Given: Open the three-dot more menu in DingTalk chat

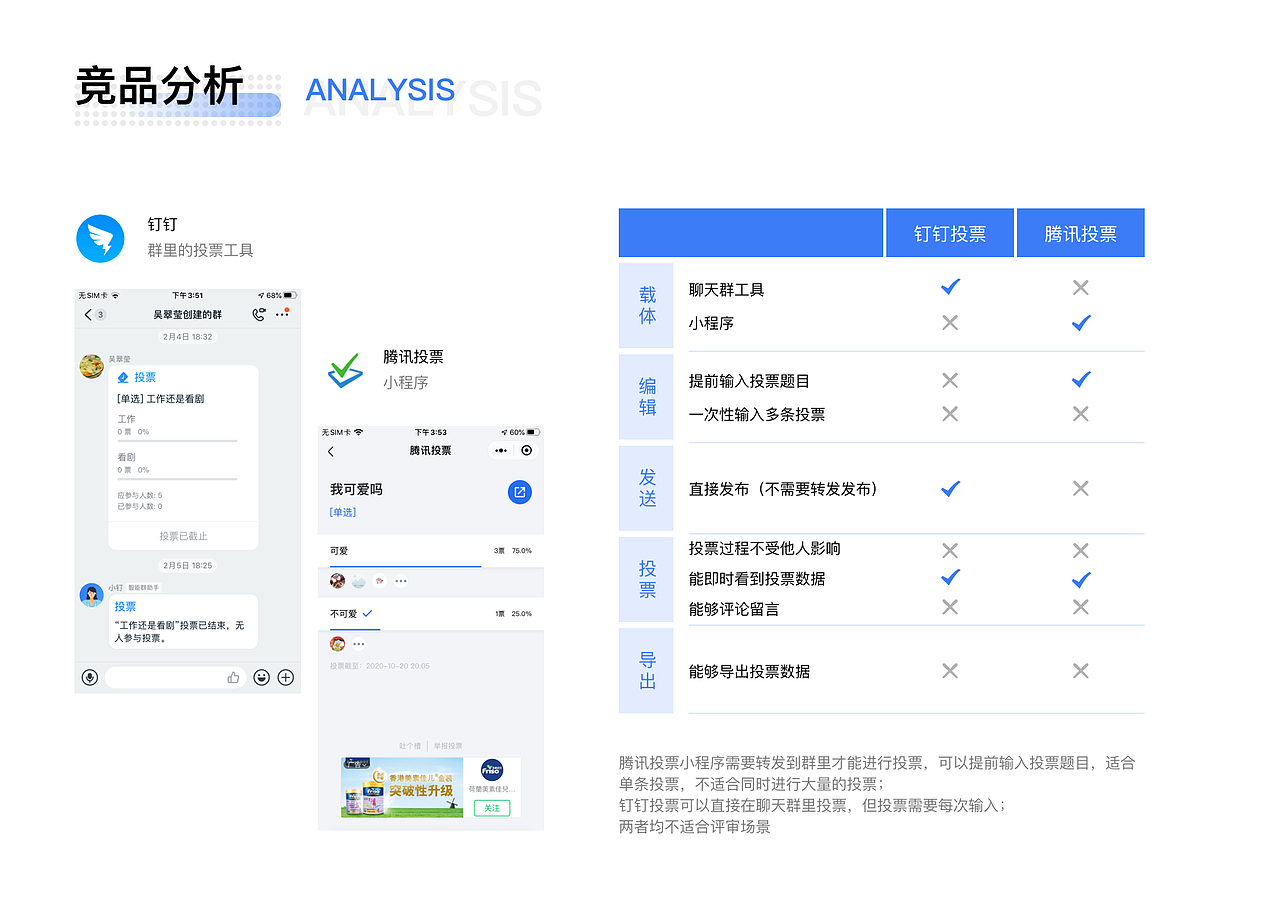Looking at the screenshot, I should 284,314.
